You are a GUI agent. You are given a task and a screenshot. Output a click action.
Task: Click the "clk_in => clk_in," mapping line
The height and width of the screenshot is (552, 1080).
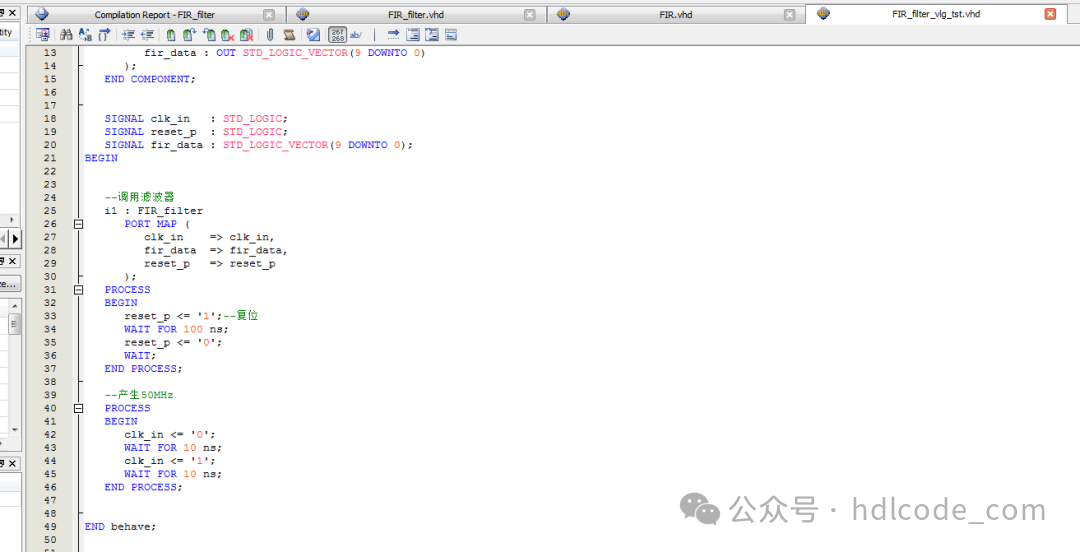[x=209, y=237]
